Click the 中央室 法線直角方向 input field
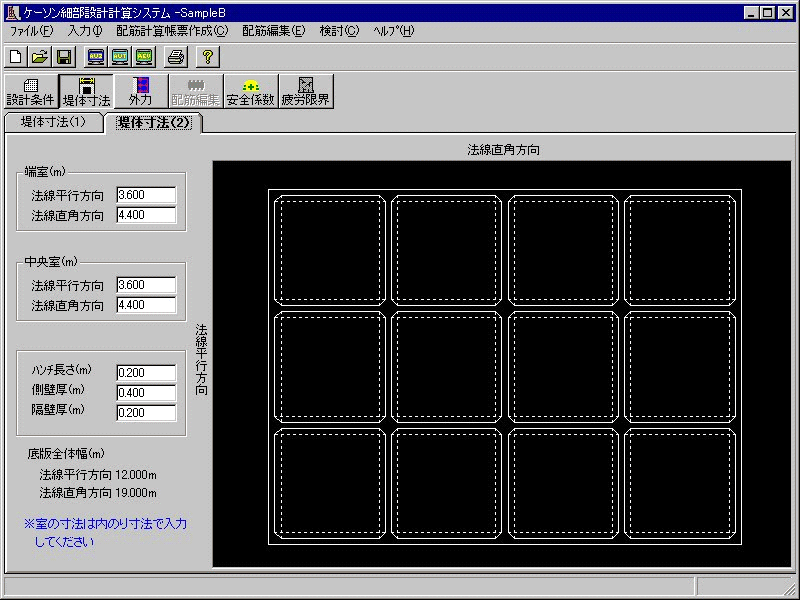 [146, 305]
